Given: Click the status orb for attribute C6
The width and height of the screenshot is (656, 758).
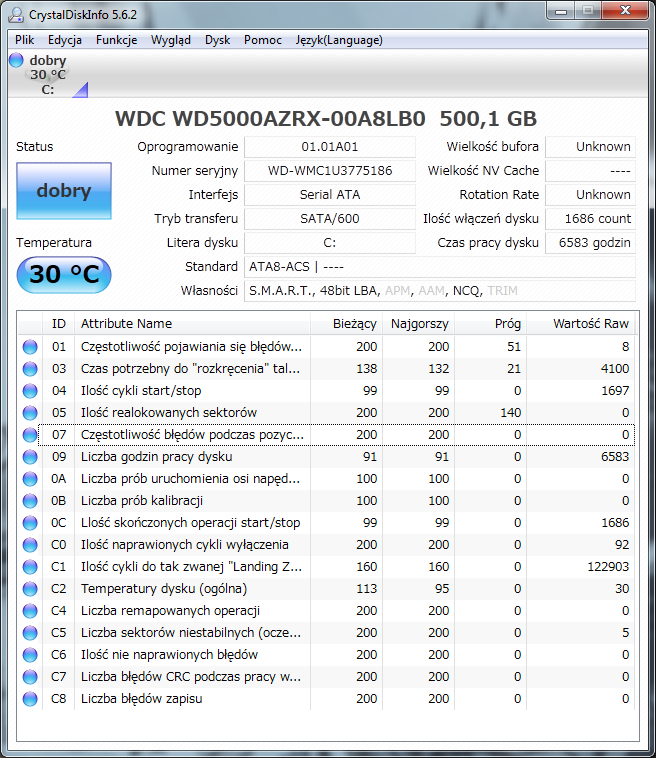Looking at the screenshot, I should pos(30,655).
